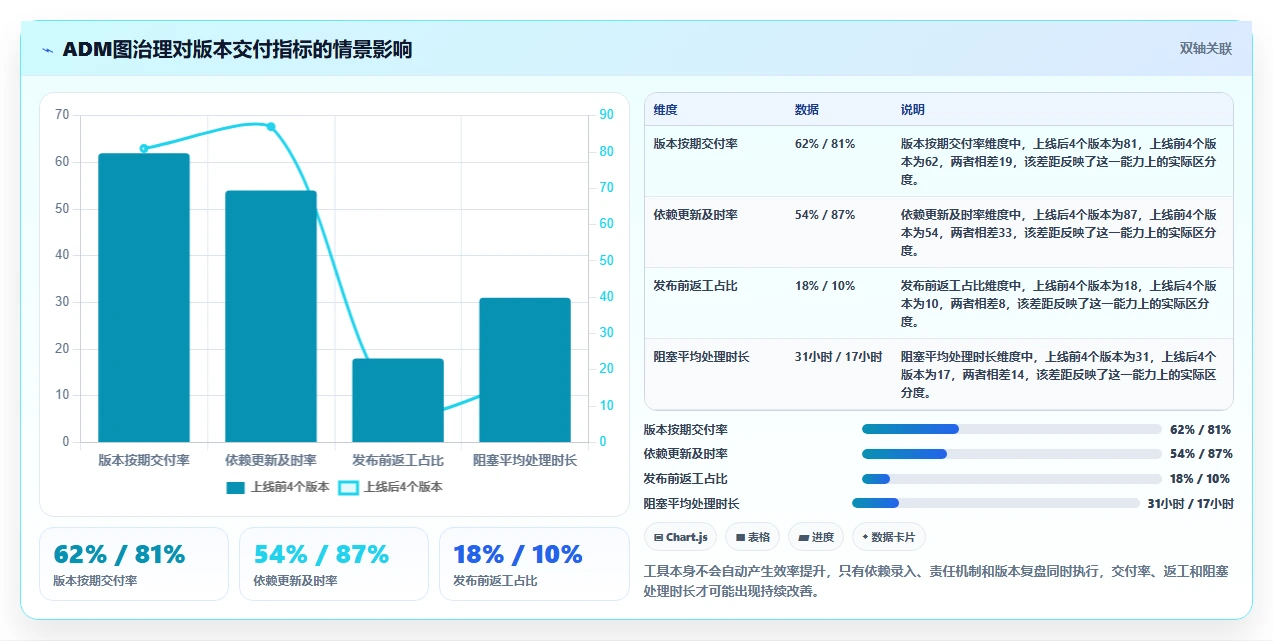Click the description mentioning 两者相差19
The width and height of the screenshot is (1273, 641).
(x=1060, y=162)
